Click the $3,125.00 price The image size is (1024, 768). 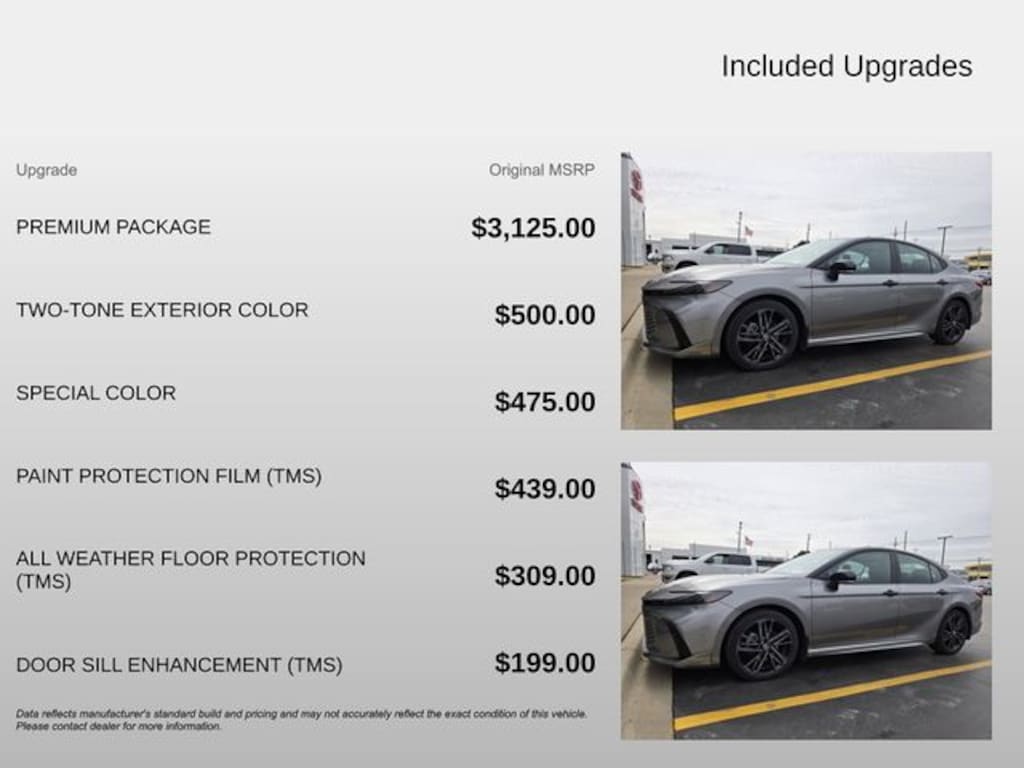[x=533, y=228]
